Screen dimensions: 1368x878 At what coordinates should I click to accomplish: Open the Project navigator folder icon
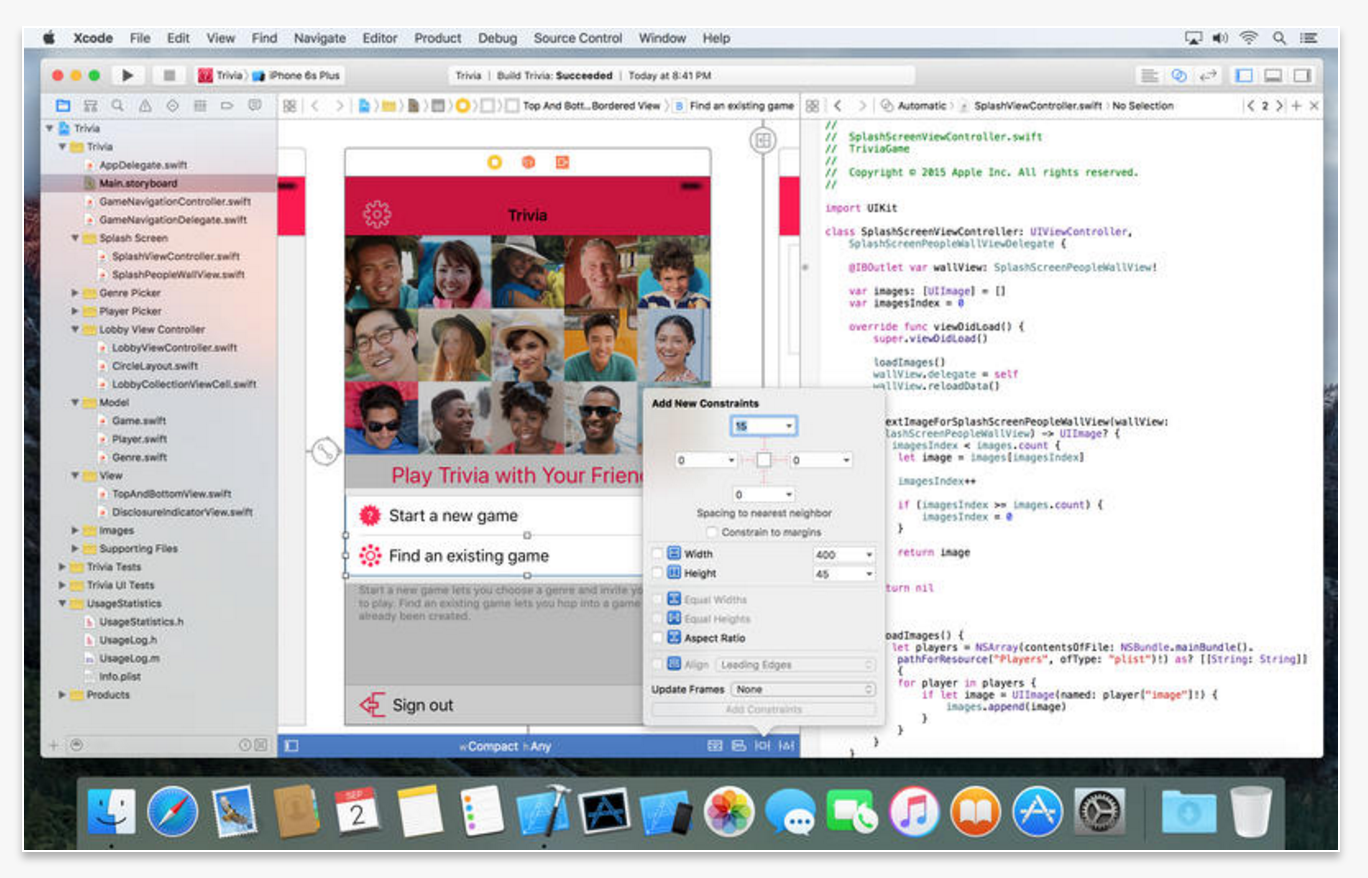click(63, 105)
